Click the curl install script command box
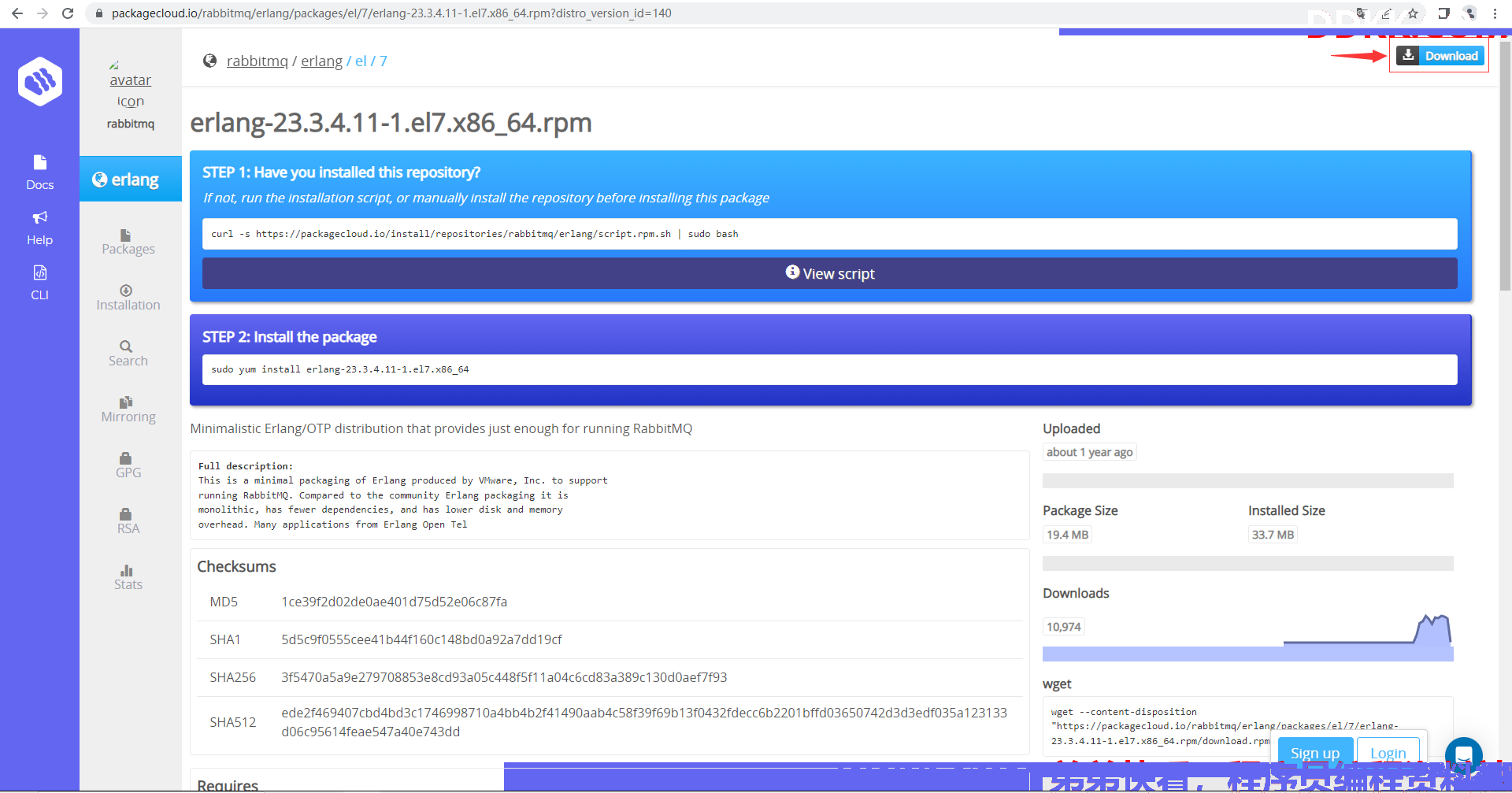This screenshot has width=1512, height=793. (x=829, y=234)
